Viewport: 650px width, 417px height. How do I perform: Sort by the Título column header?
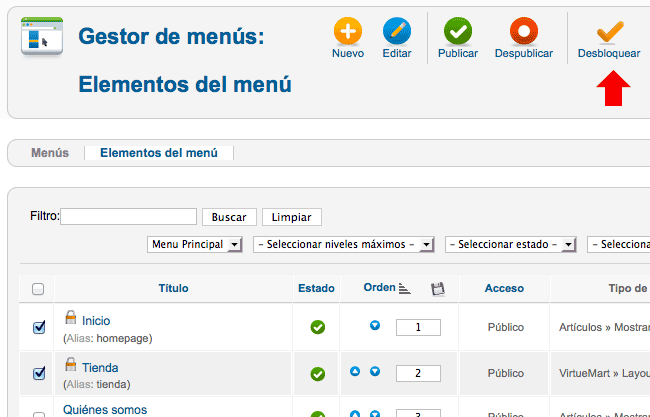(173, 289)
